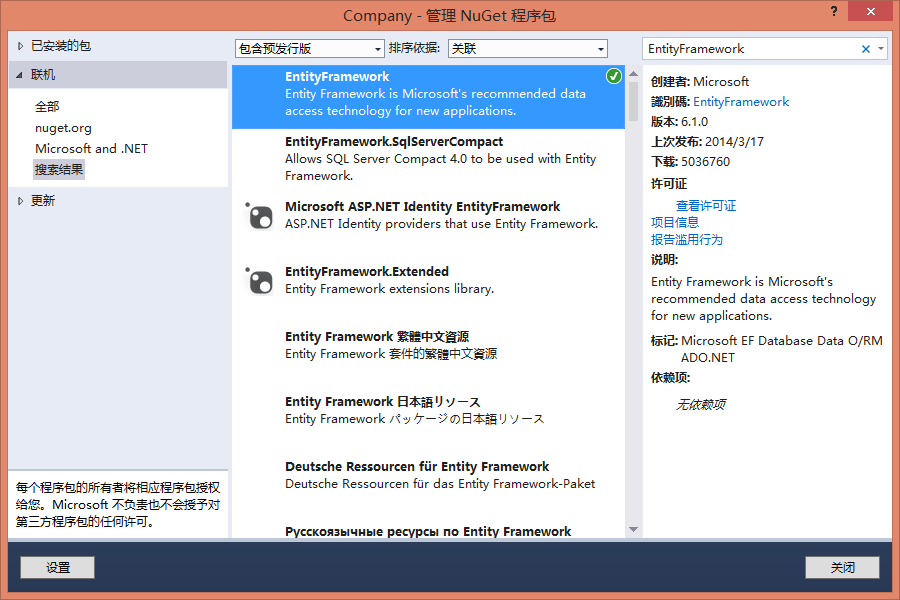Select the EntityFramework.Extended package title

(x=367, y=272)
